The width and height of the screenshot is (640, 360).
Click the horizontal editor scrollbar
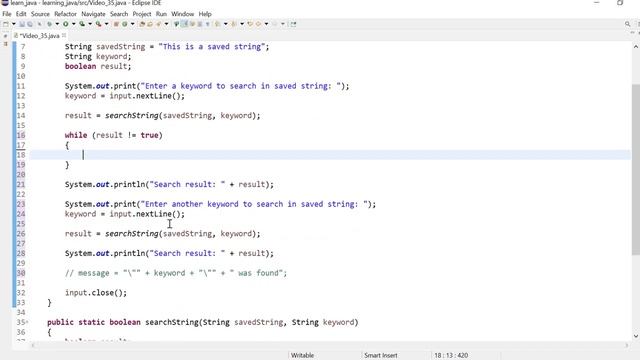click(330, 345)
